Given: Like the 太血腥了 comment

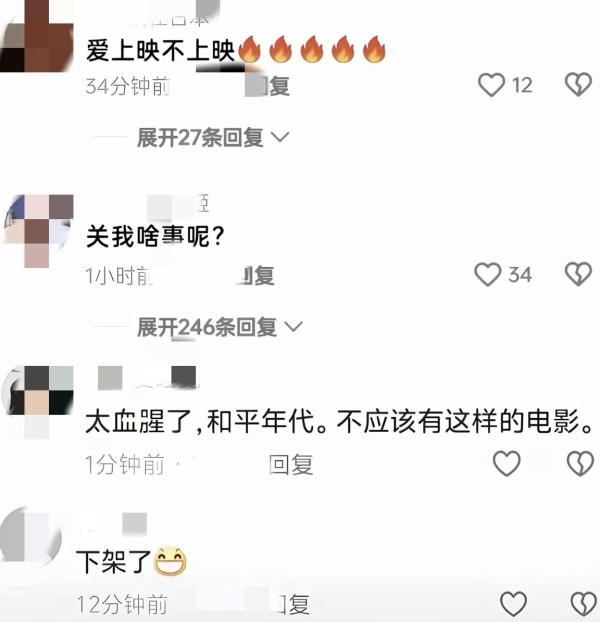Looking at the screenshot, I should point(506,463).
